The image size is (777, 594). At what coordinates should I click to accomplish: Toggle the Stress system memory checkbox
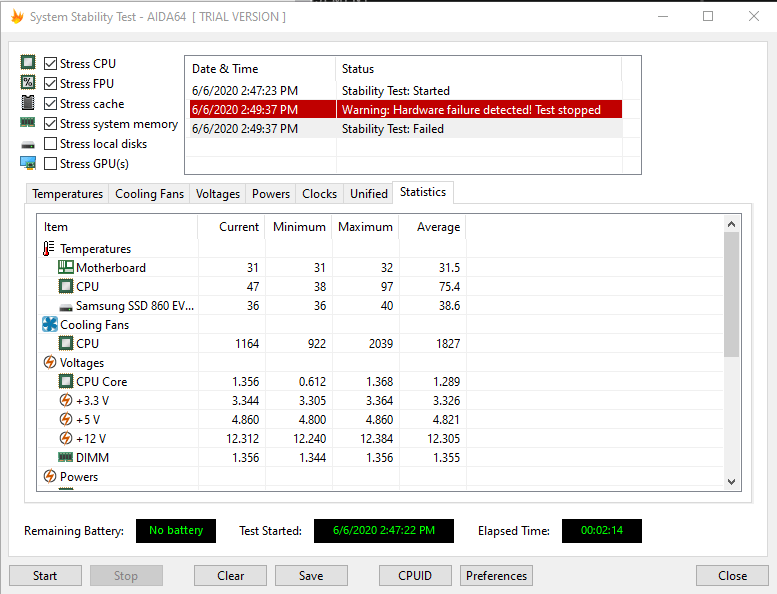tap(50, 123)
